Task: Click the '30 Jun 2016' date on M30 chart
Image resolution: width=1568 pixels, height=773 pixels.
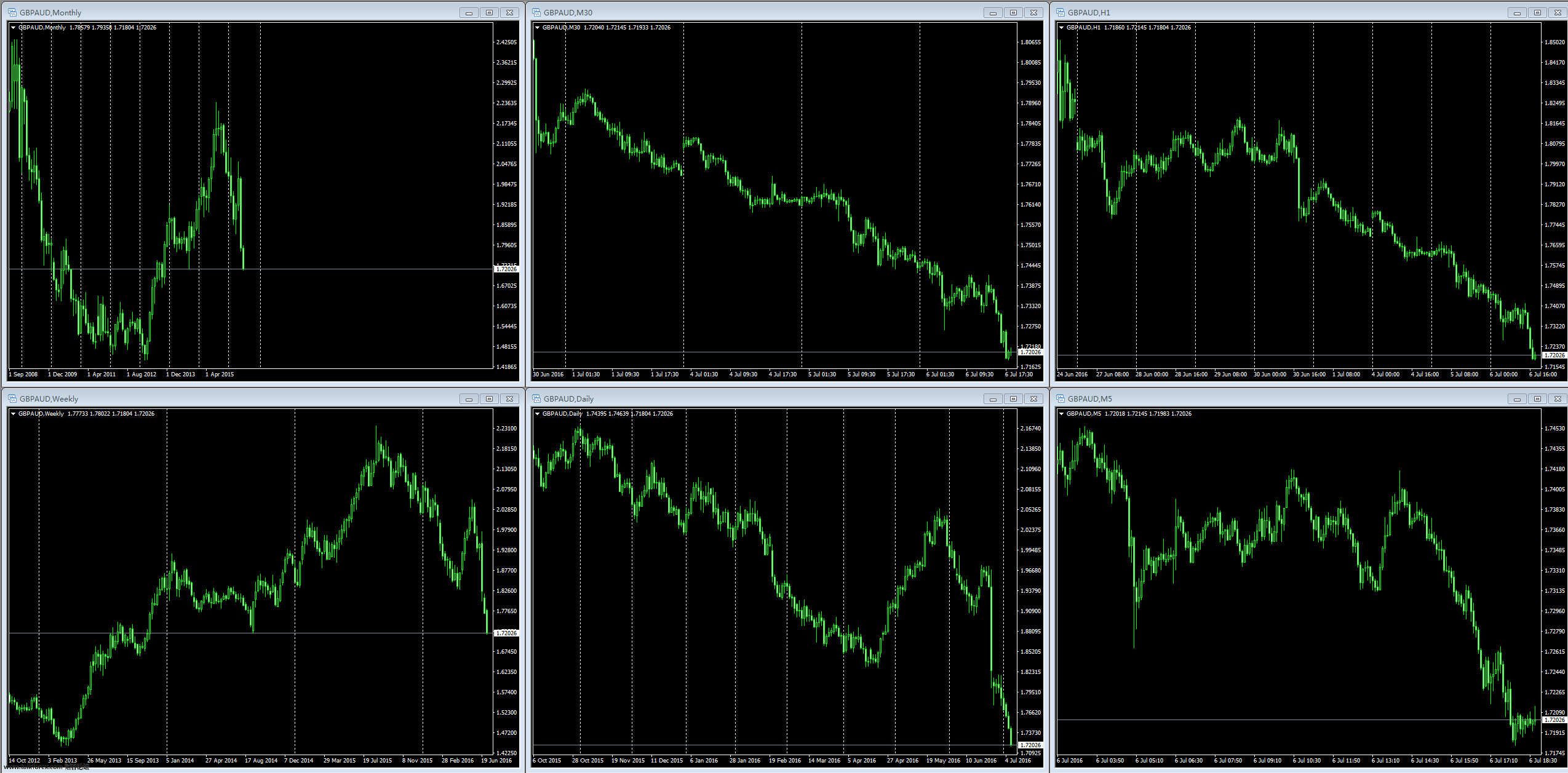Action: point(548,375)
